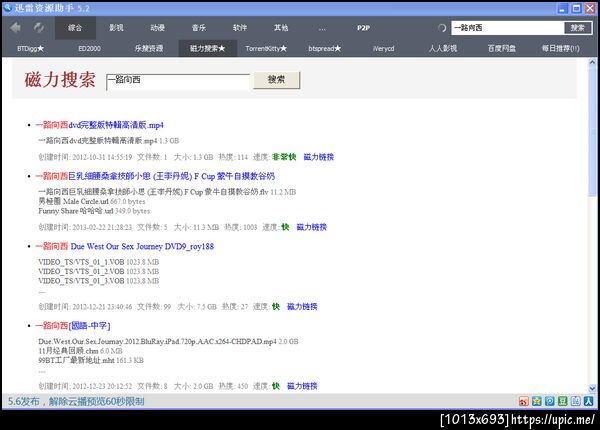Click the file 11月经典回顾.chm
Viewport: 600px width, 430px height.
coord(68,351)
